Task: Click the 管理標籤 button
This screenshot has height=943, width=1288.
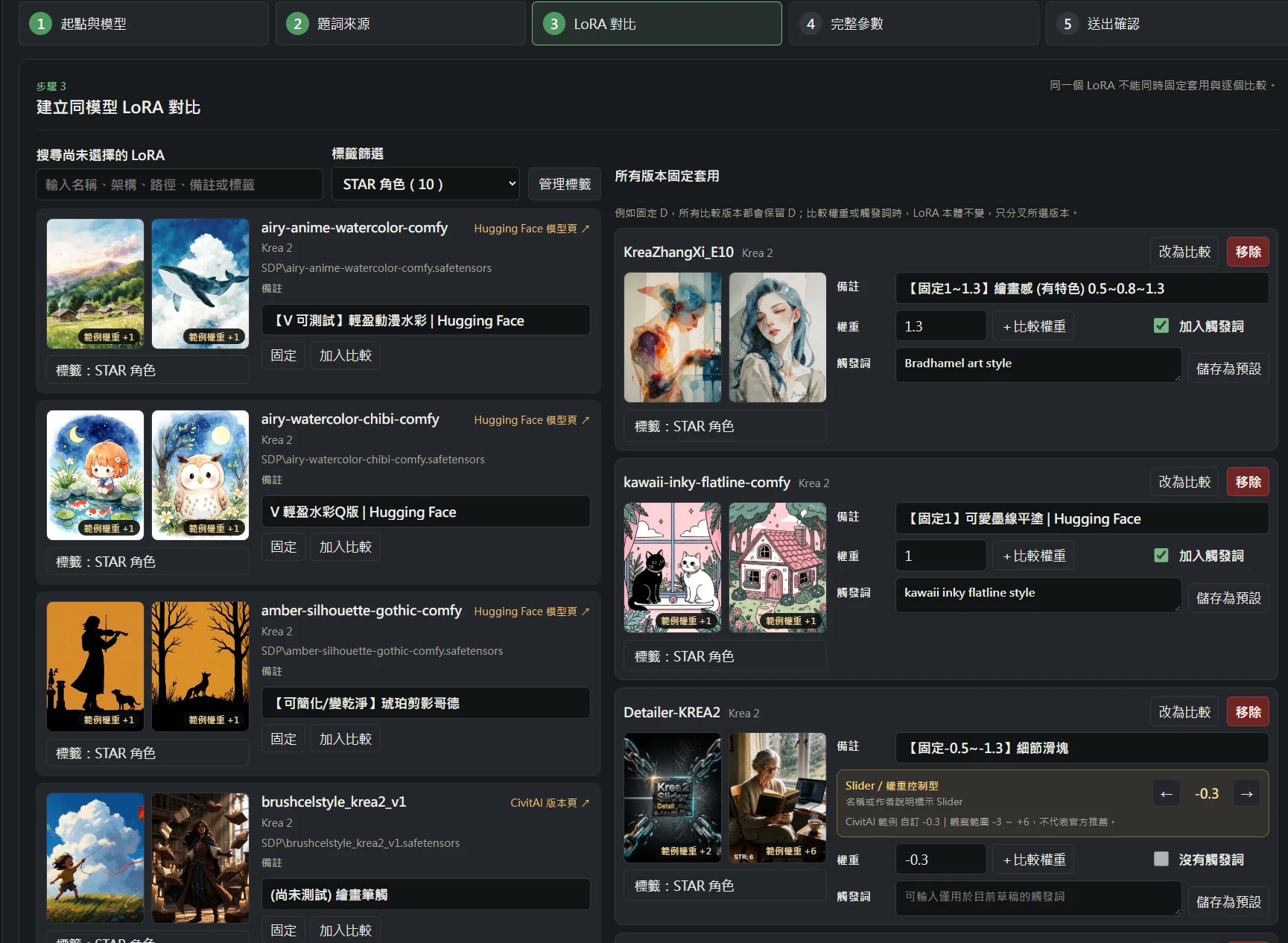Action: [x=565, y=184]
